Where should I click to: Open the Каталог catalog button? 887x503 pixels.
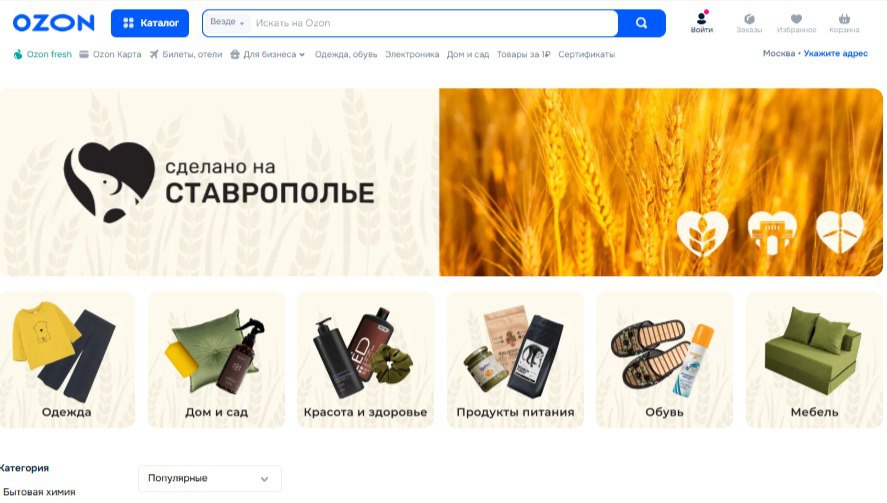pos(150,23)
